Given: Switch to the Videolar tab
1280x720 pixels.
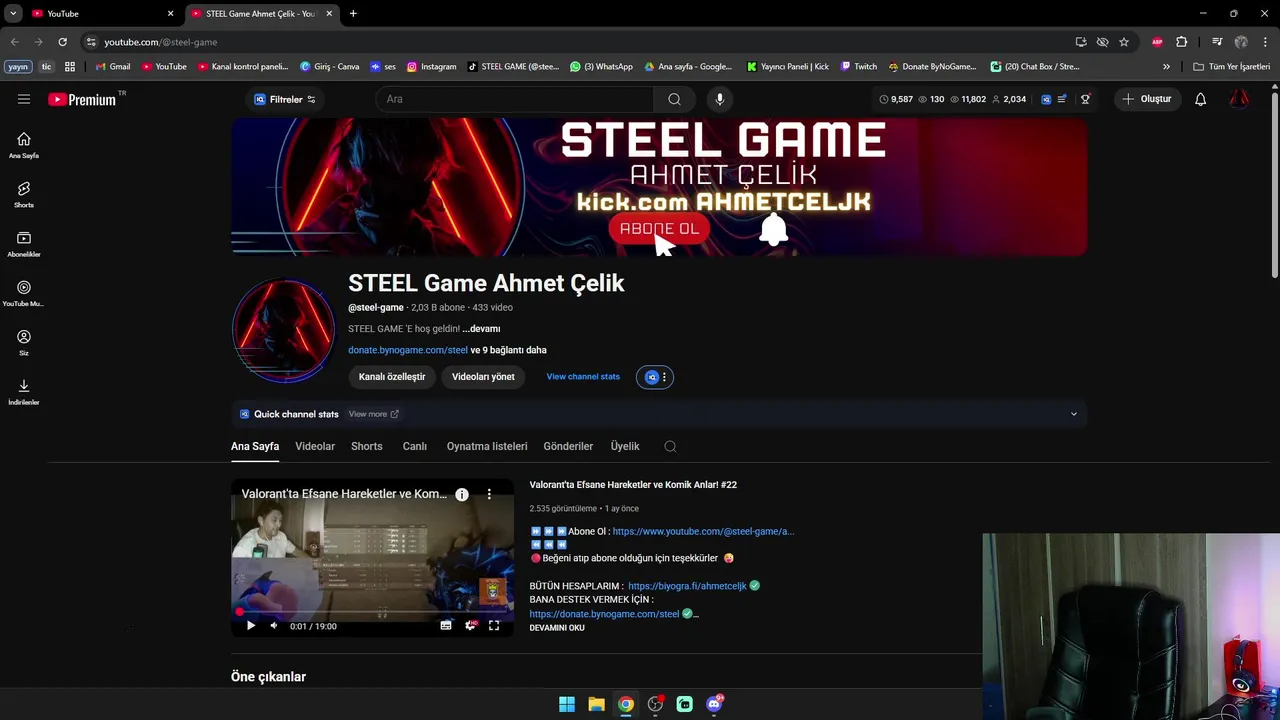Looking at the screenshot, I should click(315, 446).
